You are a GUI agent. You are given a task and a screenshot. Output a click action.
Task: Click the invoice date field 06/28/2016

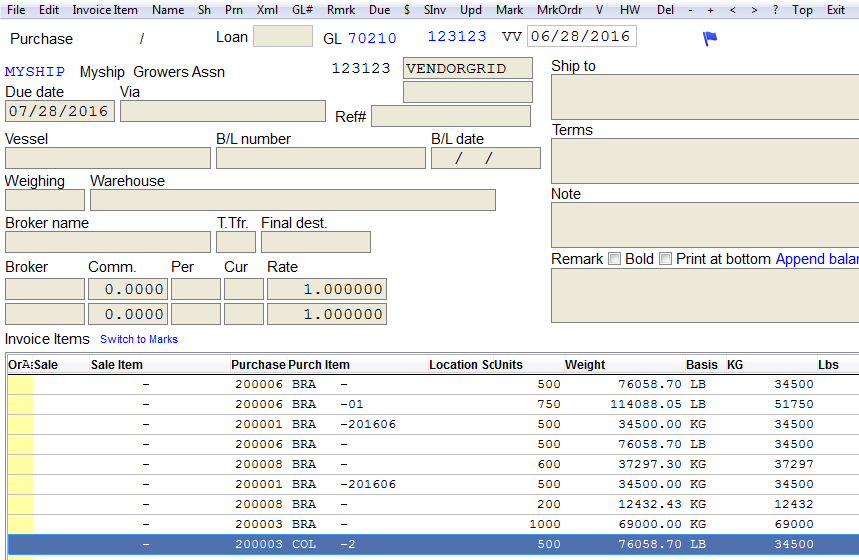(581, 36)
